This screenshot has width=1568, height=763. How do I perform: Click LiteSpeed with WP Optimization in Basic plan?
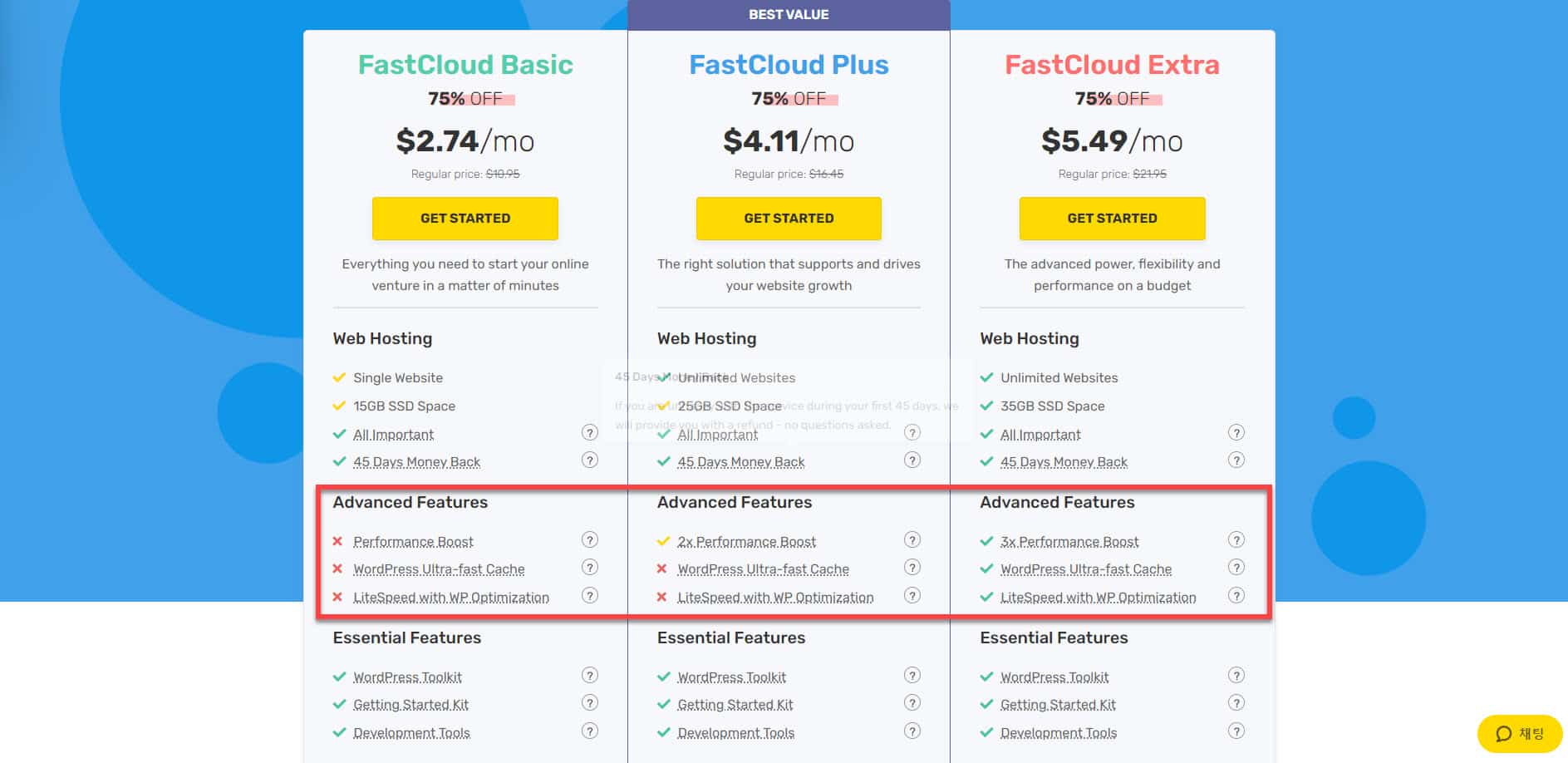[451, 597]
